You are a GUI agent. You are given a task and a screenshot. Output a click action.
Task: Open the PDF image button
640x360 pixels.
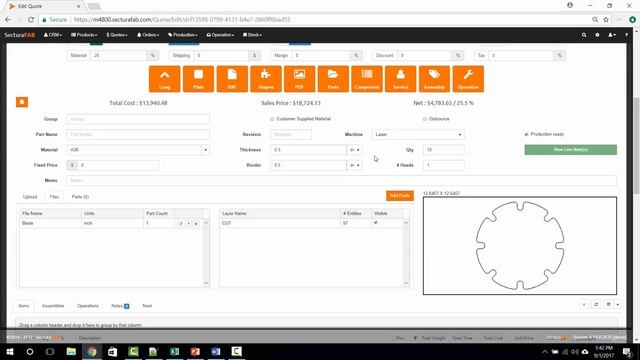[299, 79]
